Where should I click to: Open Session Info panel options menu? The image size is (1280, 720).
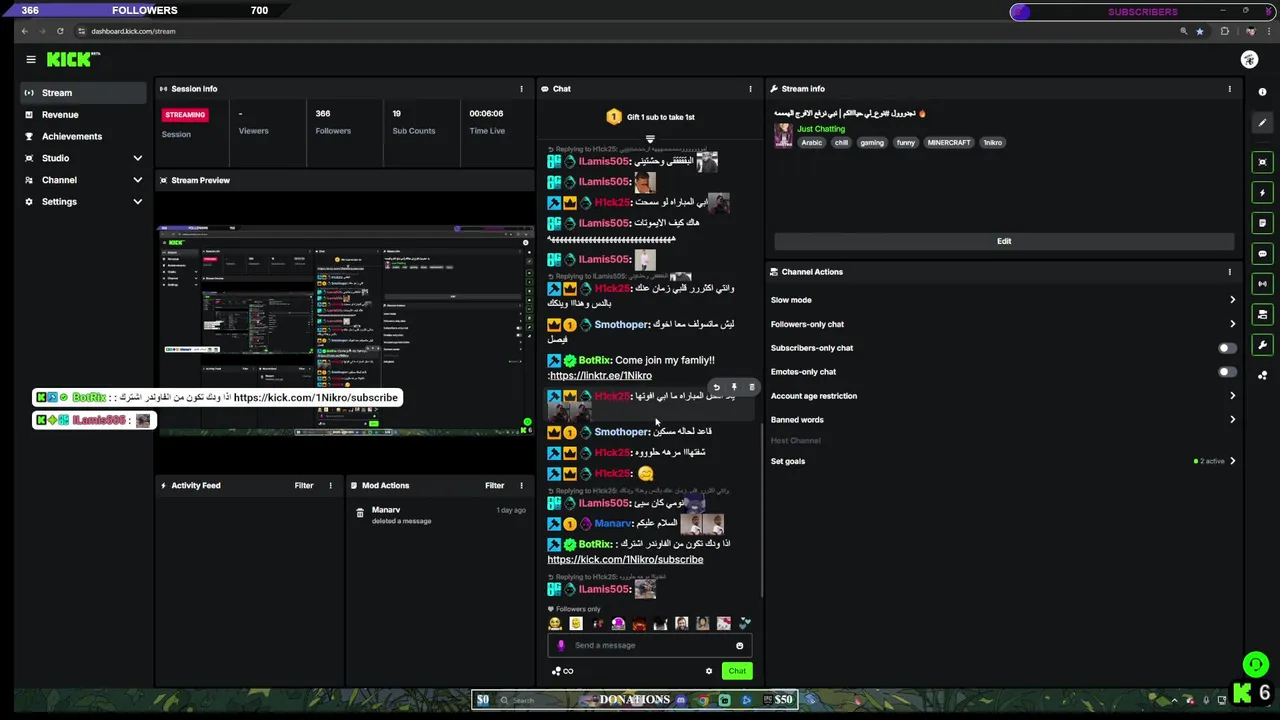pyautogui.click(x=521, y=89)
